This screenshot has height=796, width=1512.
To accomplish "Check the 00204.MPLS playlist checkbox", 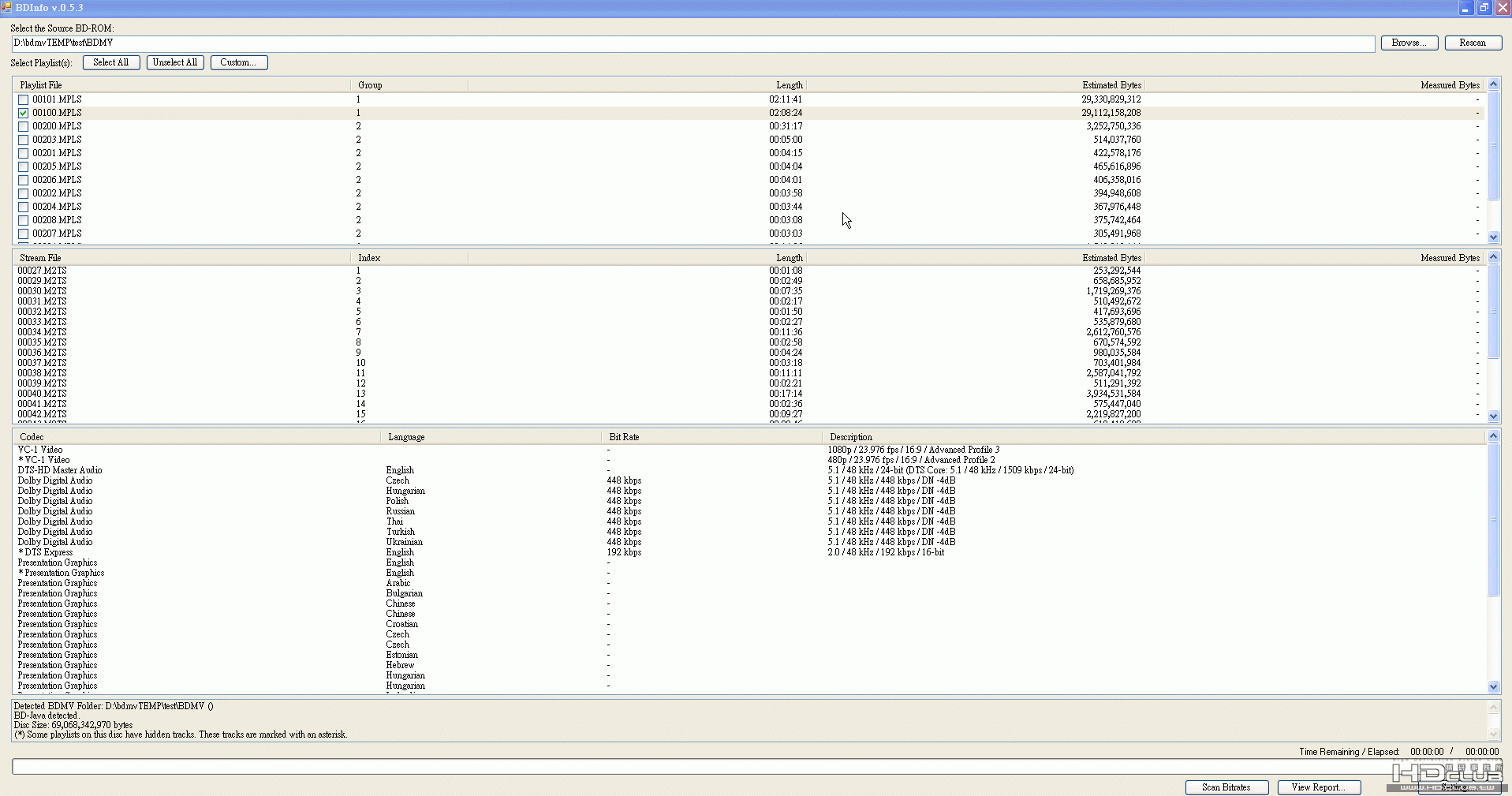I will pos(24,207).
